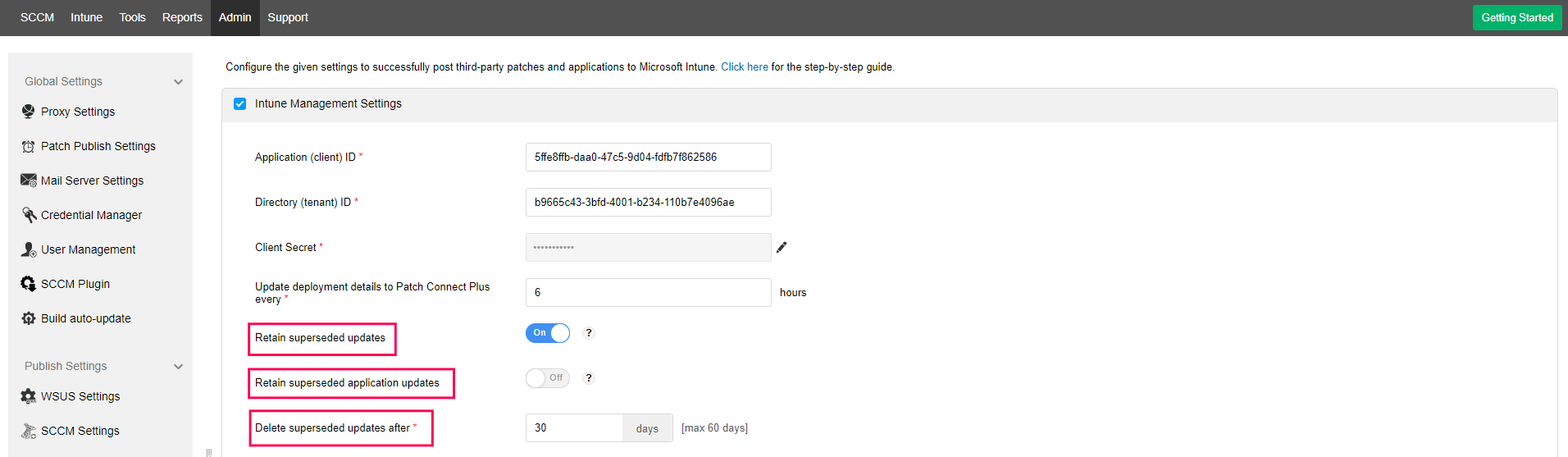Edit Client Secret using pencil icon
Viewport: 1568px width, 457px height.
[x=782, y=247]
